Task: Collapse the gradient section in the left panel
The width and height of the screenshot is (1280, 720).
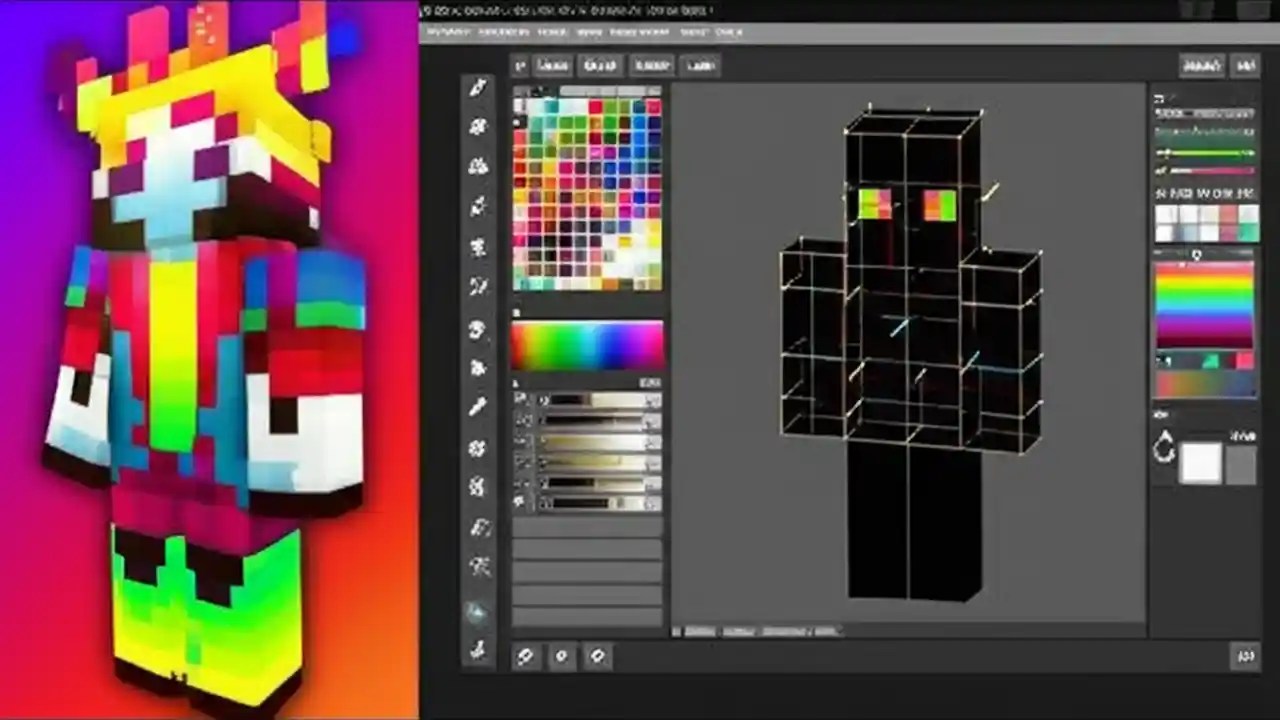Action: (517, 312)
